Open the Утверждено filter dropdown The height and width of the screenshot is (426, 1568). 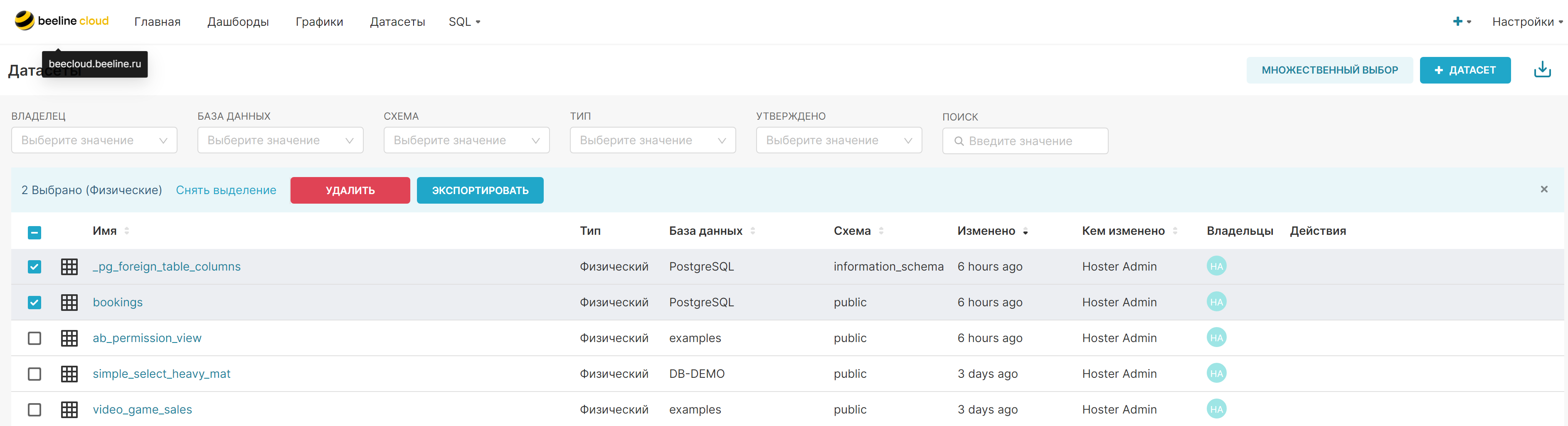click(x=839, y=140)
